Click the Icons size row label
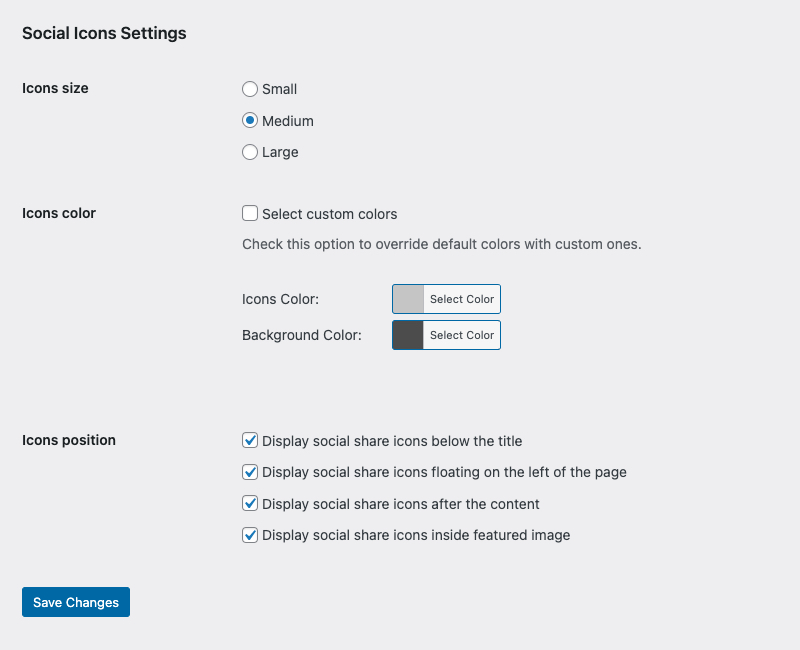Viewport: 800px width, 650px height. 55,88
